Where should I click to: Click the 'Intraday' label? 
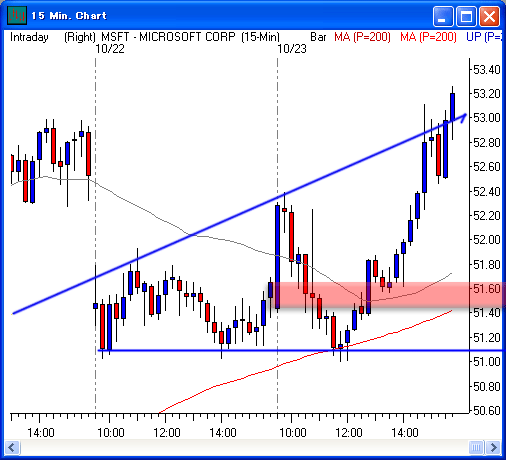tap(29, 37)
